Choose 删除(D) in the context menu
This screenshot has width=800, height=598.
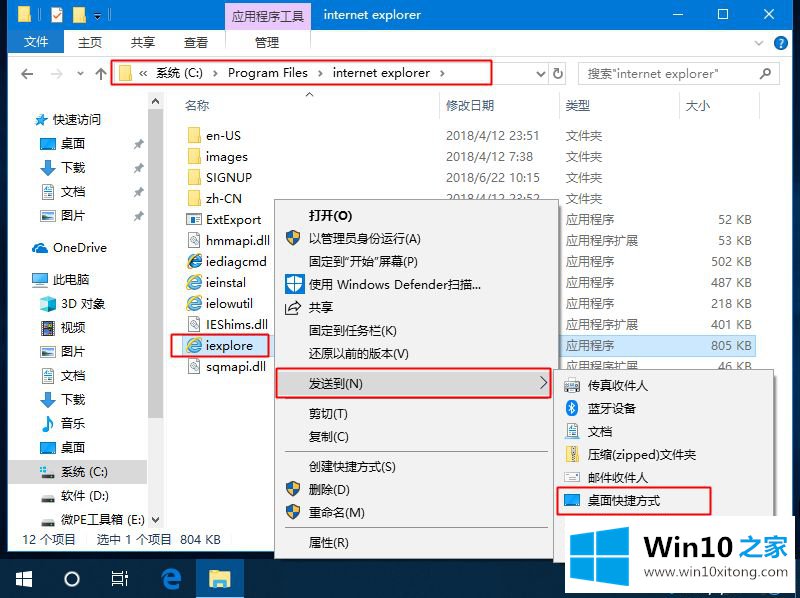coord(414,489)
